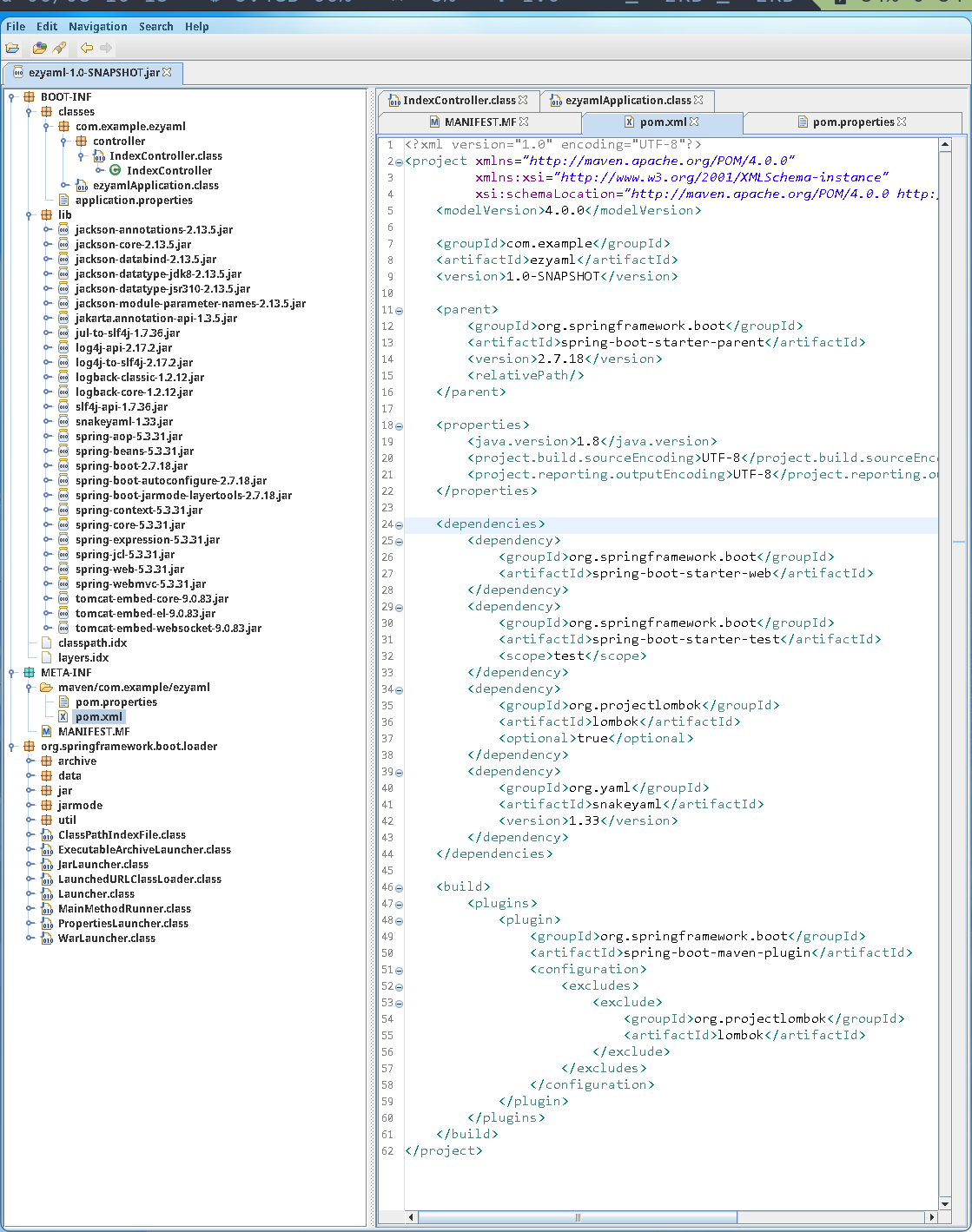Close the pom.xml editor tab
The image size is (972, 1232).
click(x=694, y=122)
